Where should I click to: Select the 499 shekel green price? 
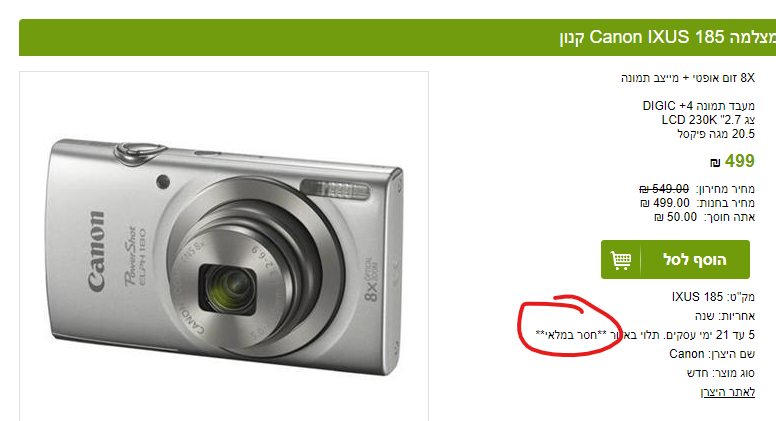pyautogui.click(x=739, y=161)
